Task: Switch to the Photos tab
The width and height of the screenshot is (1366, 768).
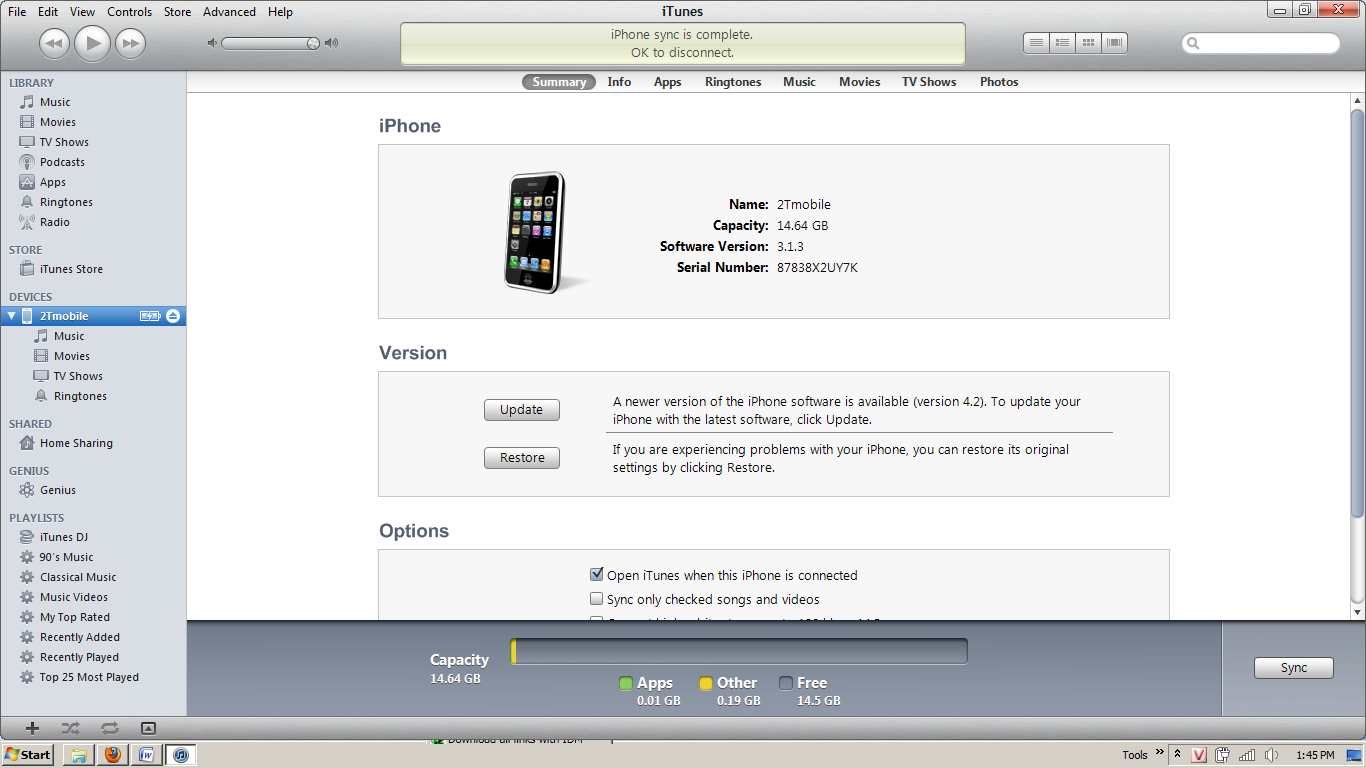Action: tap(999, 82)
